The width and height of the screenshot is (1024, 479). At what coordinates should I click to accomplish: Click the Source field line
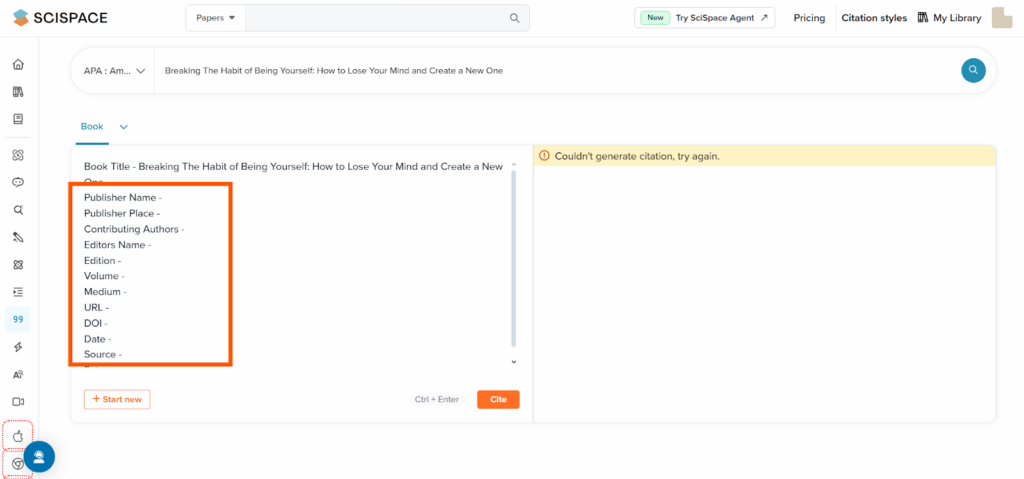point(103,354)
